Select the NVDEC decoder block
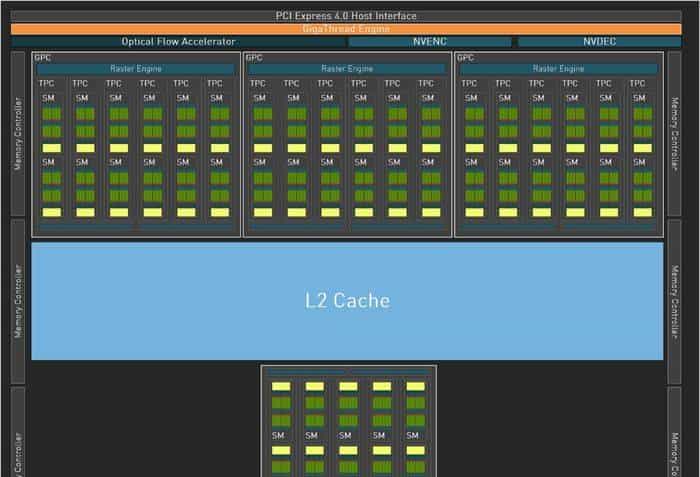Image resolution: width=700 pixels, height=477 pixels. [598, 42]
